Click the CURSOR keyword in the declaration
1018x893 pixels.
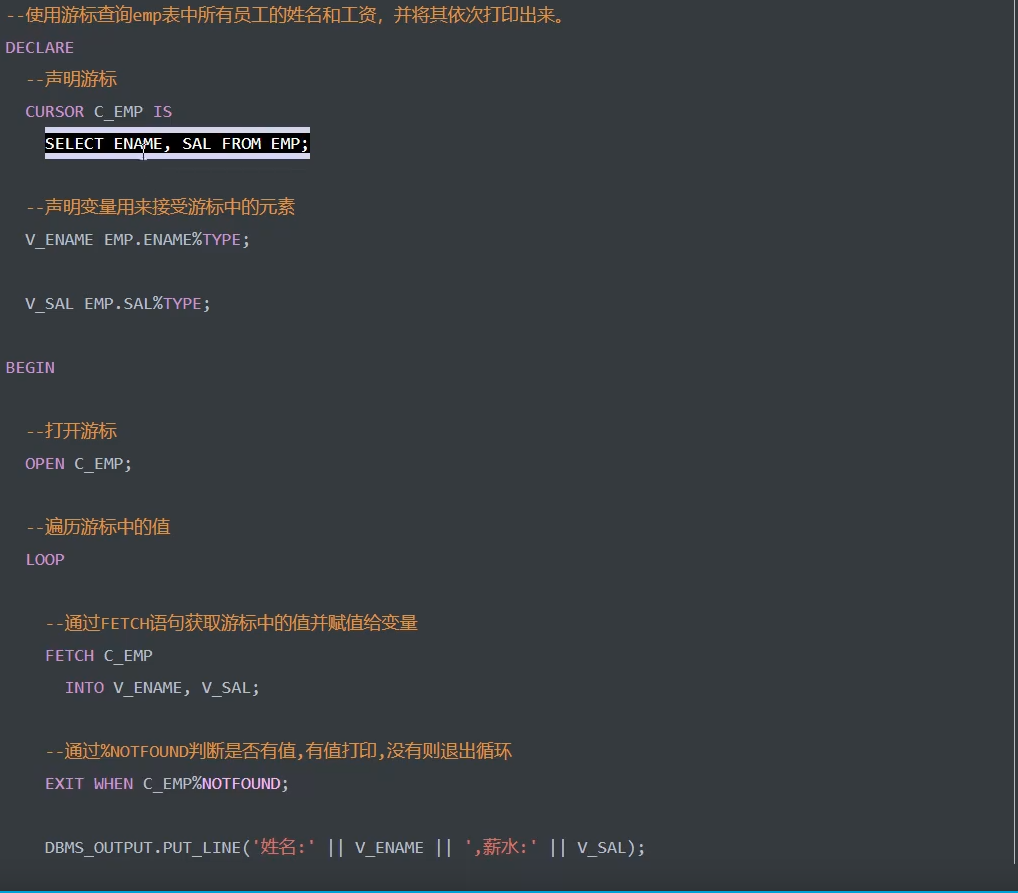[x=54, y=112]
